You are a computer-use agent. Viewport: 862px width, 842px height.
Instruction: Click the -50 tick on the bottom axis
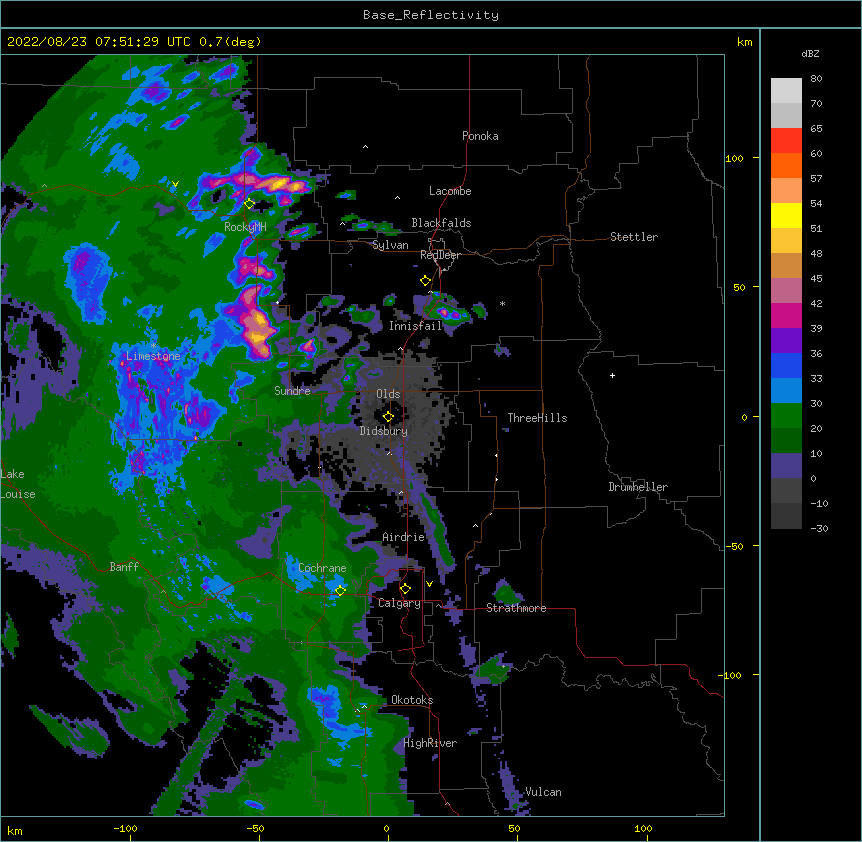pyautogui.click(x=255, y=828)
